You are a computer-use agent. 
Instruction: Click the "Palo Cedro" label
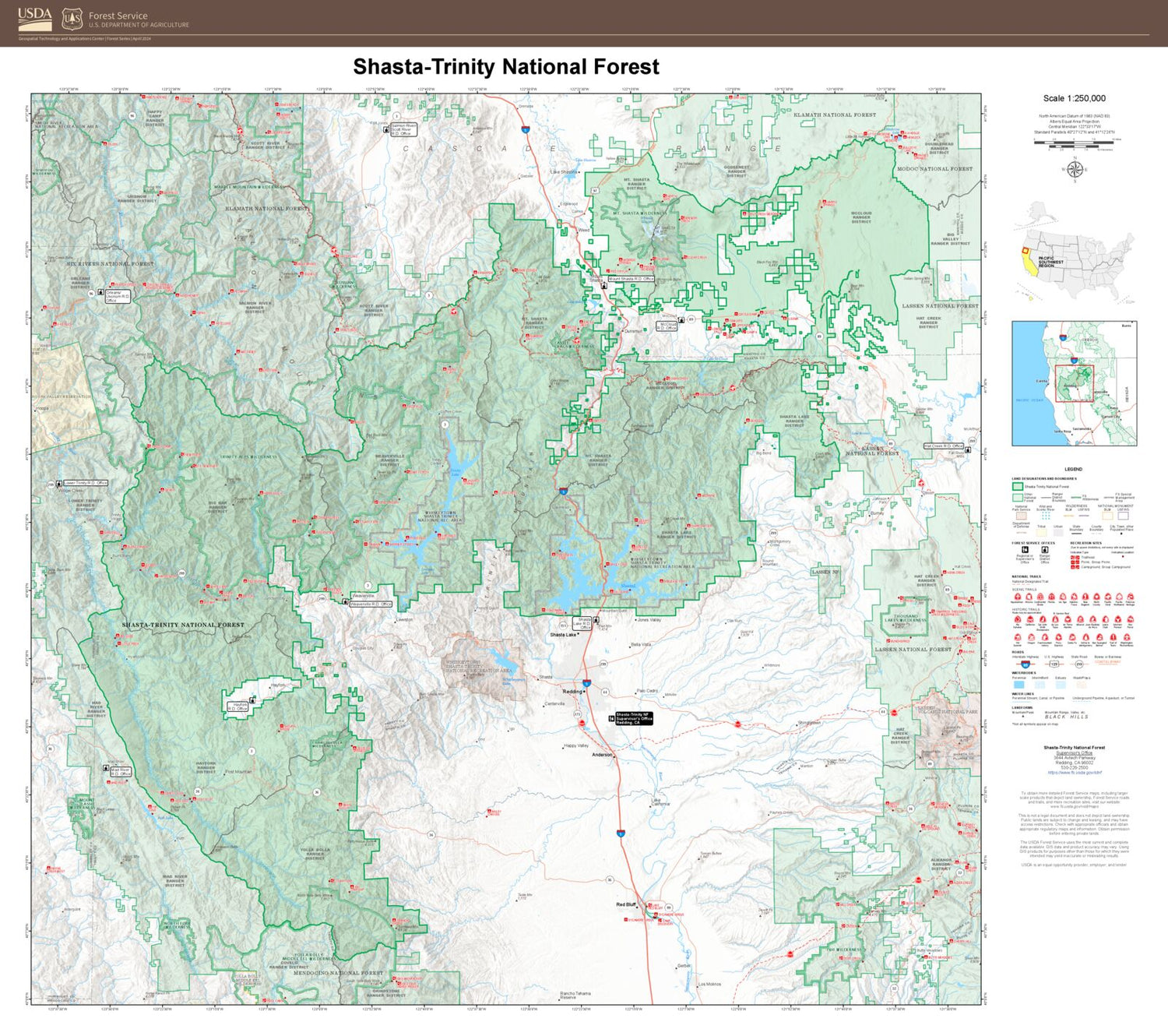pos(647,690)
